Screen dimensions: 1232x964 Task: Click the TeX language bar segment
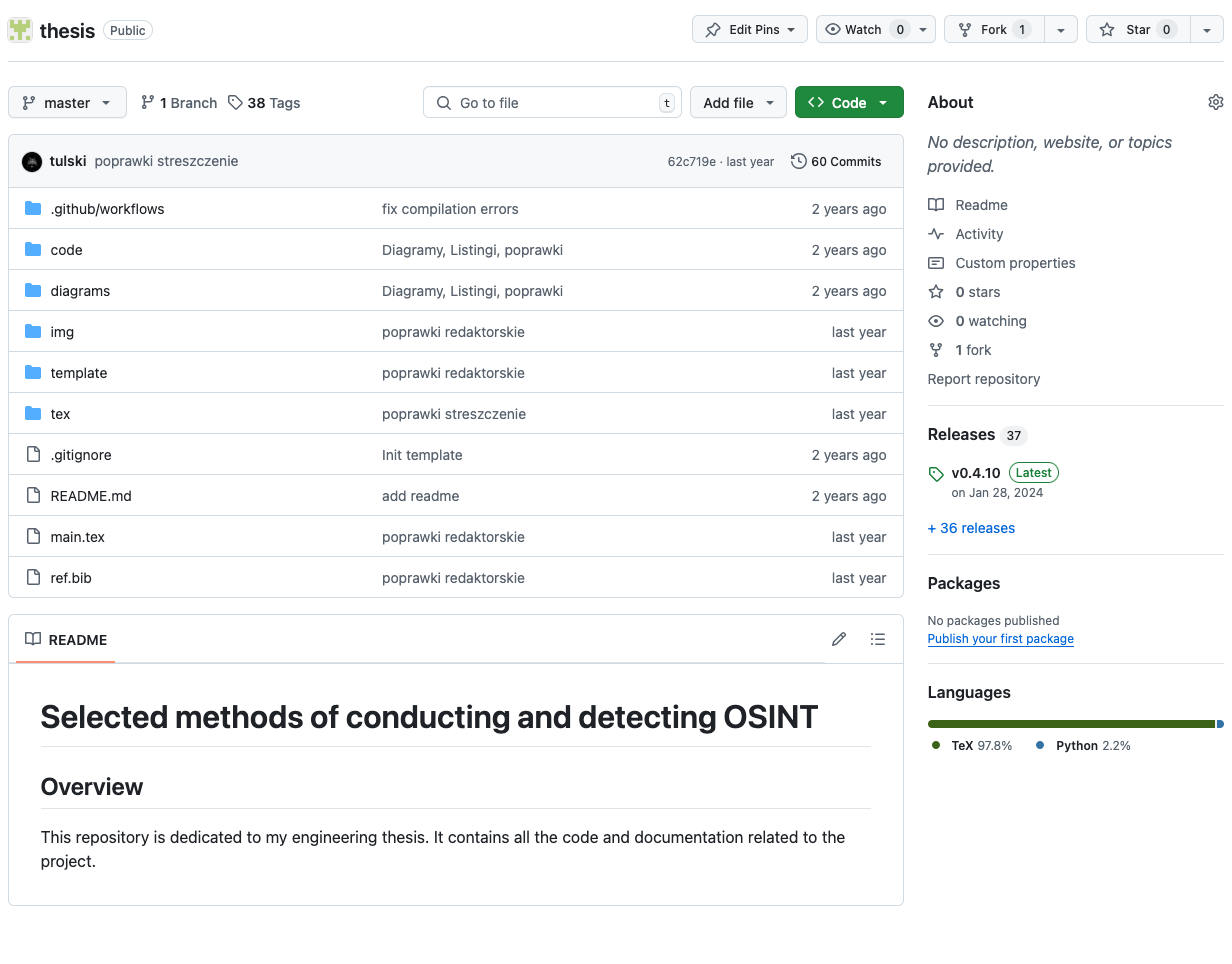[x=1070, y=724]
